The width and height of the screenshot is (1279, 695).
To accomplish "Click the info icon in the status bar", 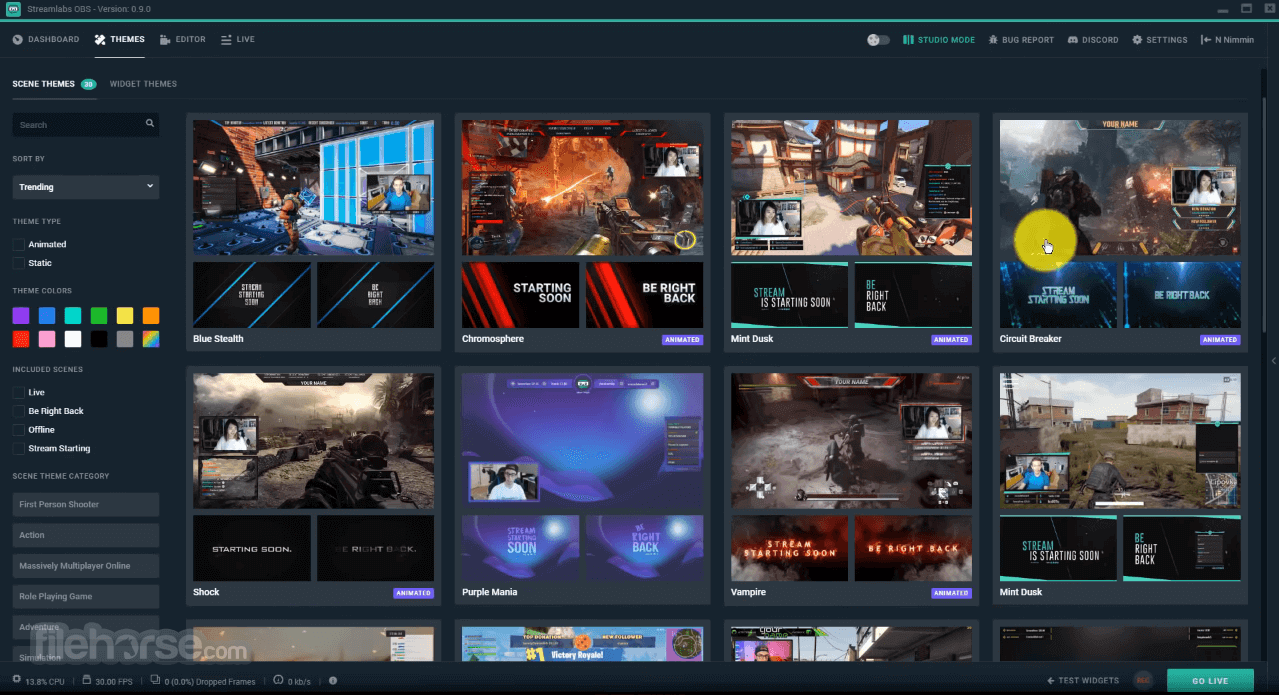I will pyautogui.click(x=333, y=681).
